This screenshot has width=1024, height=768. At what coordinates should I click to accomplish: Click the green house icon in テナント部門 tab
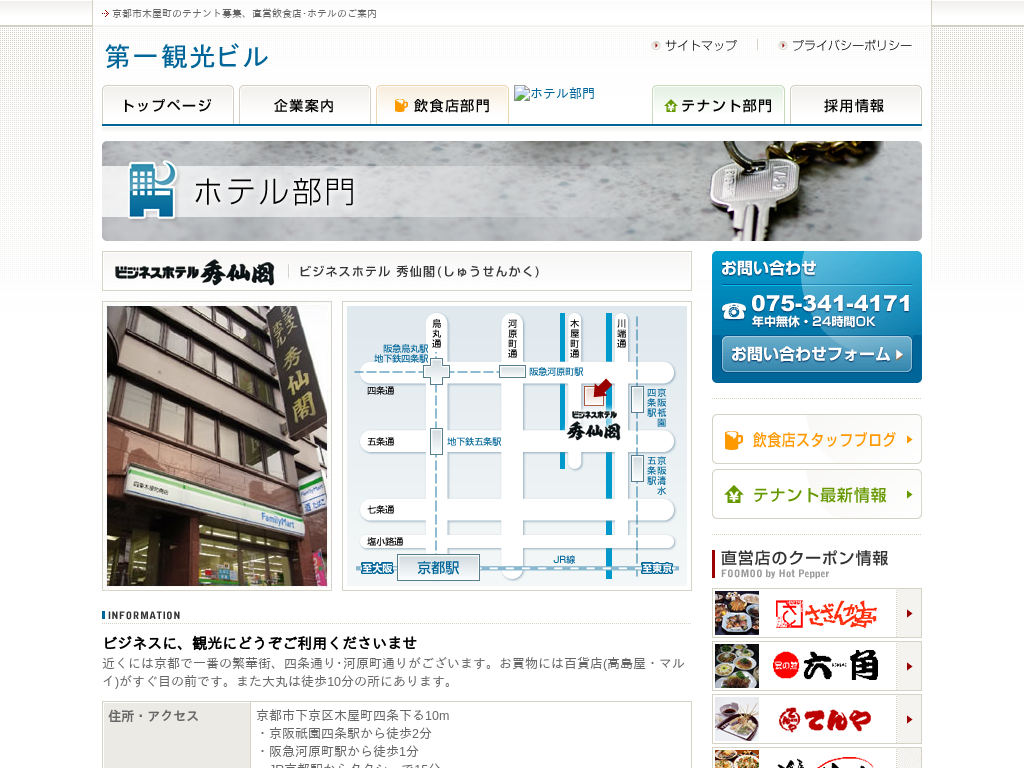670,106
